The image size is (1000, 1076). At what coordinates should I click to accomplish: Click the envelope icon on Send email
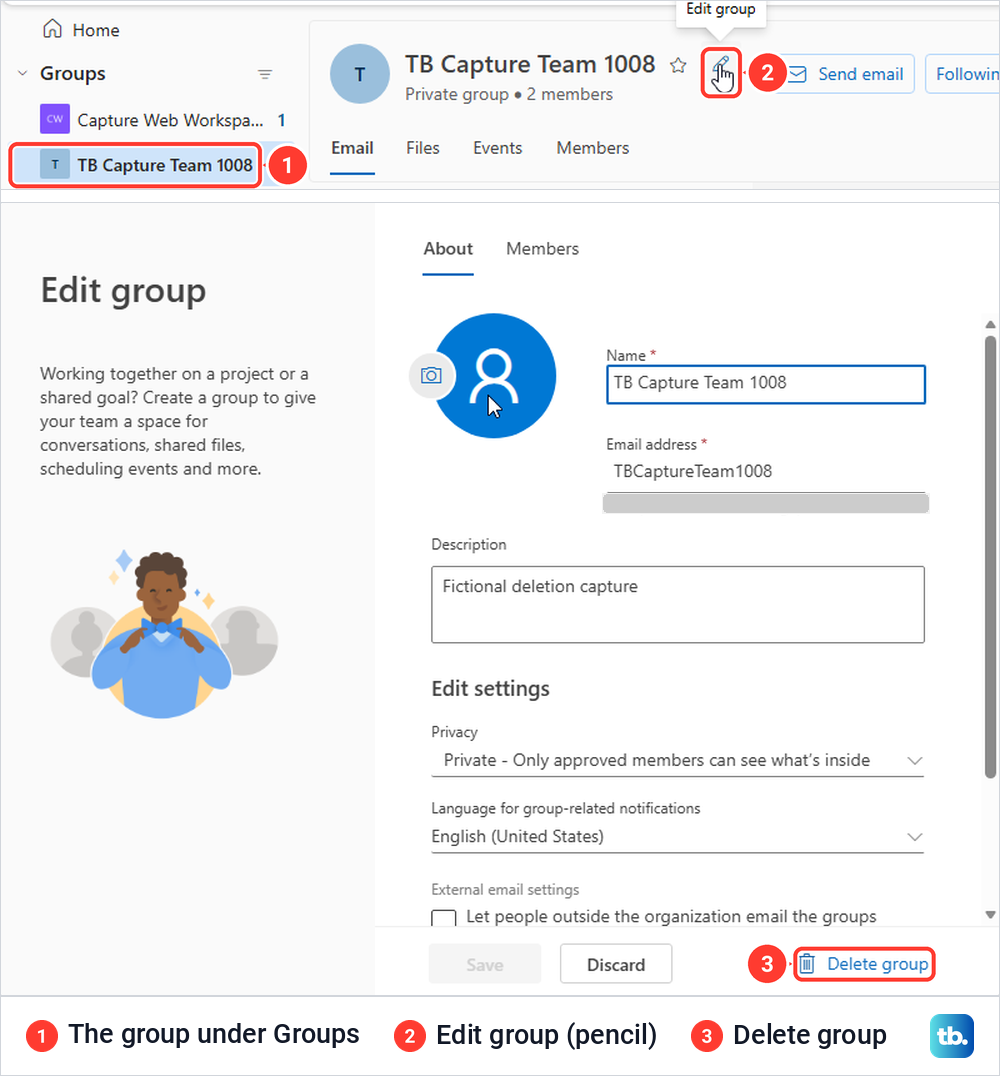point(798,74)
